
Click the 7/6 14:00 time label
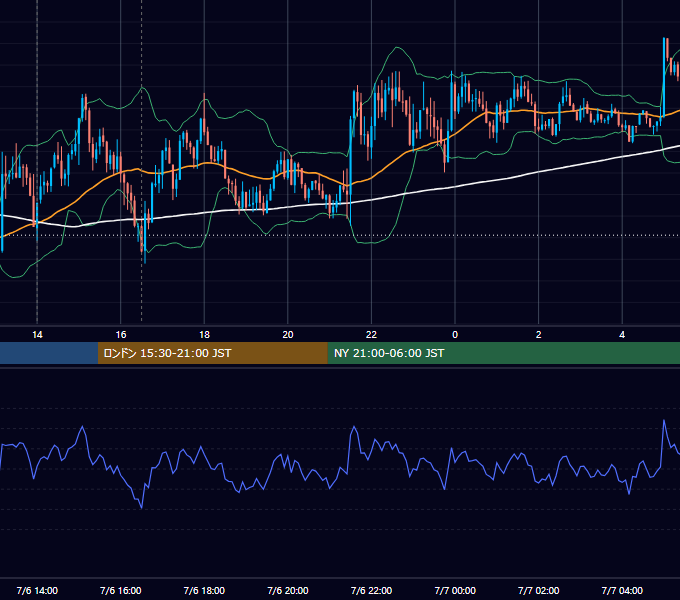[37, 590]
